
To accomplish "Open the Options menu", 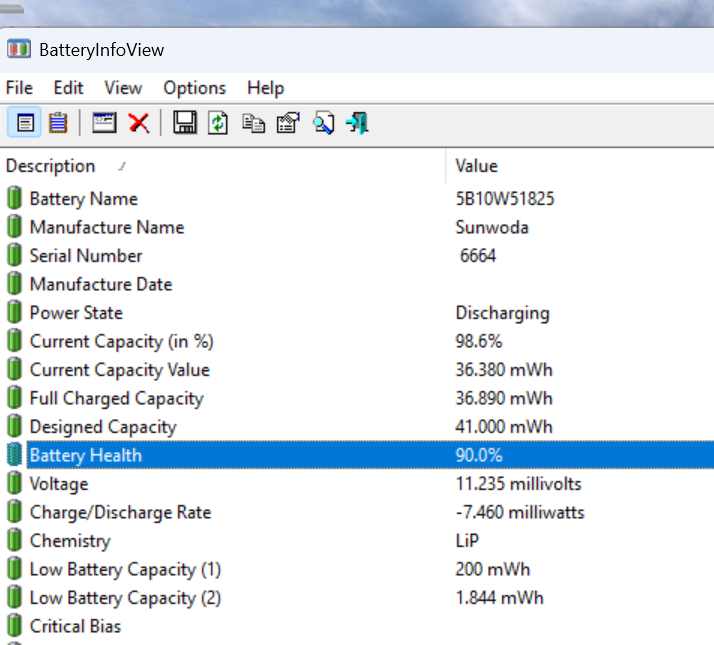I will click(195, 88).
